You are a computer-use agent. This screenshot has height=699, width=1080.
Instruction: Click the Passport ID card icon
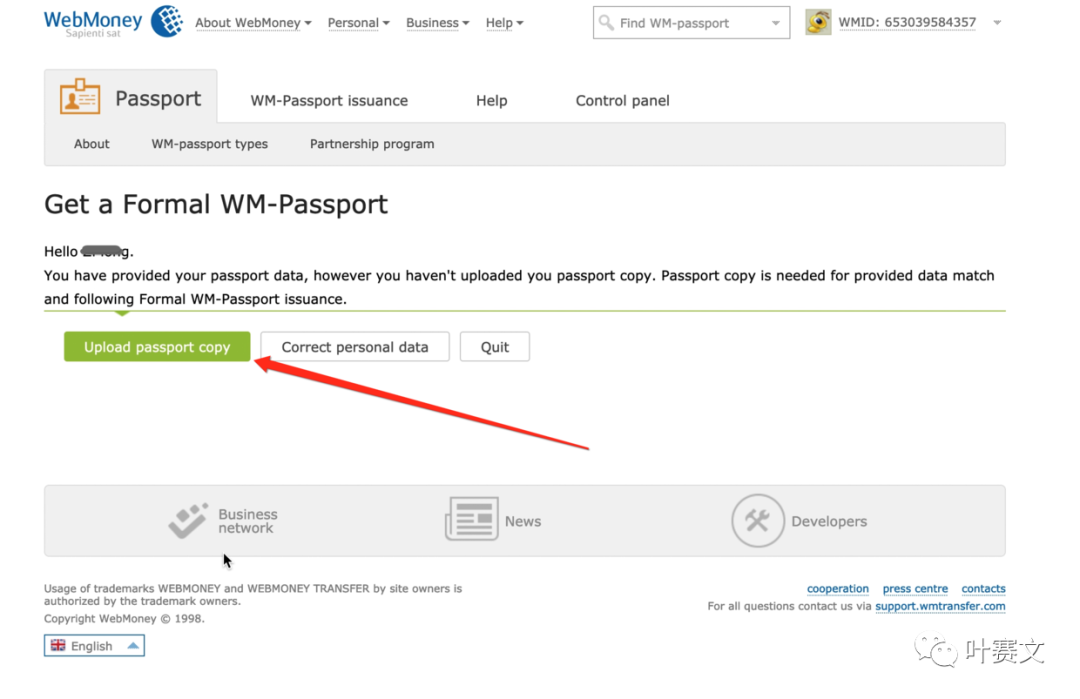click(80, 98)
